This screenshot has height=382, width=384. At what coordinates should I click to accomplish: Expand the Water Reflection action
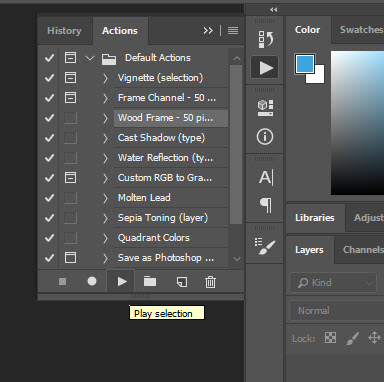click(x=105, y=158)
